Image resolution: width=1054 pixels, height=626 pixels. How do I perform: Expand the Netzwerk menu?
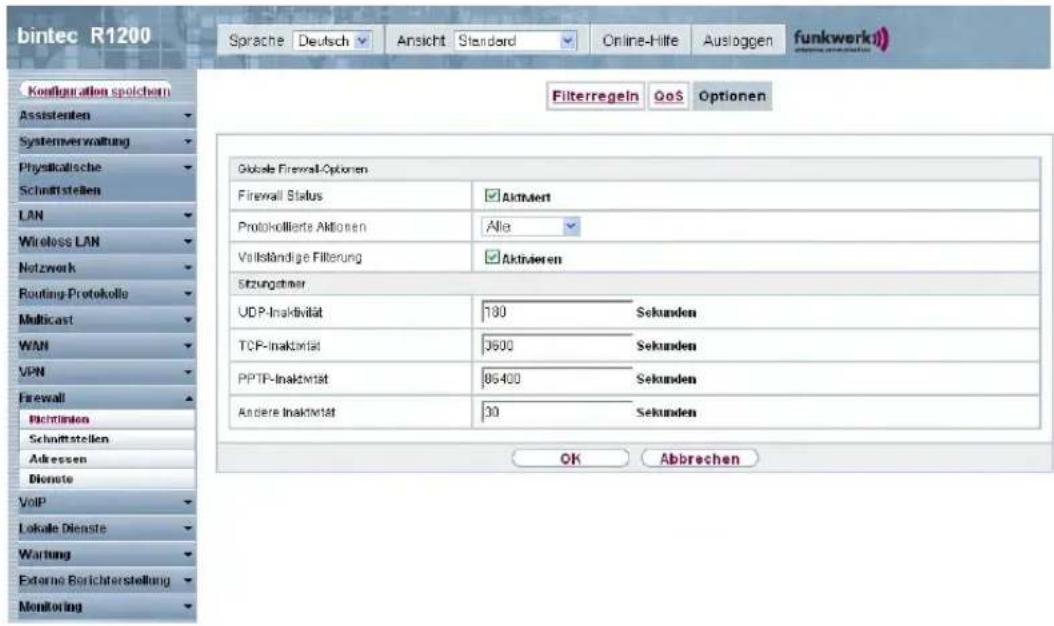(105, 268)
